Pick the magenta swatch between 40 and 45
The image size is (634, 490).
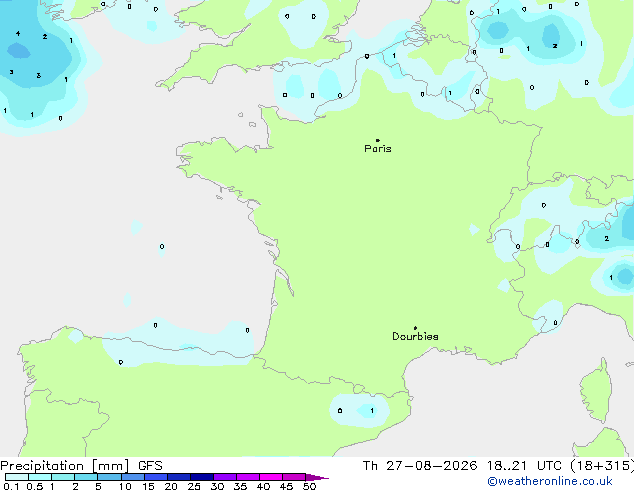(271, 477)
